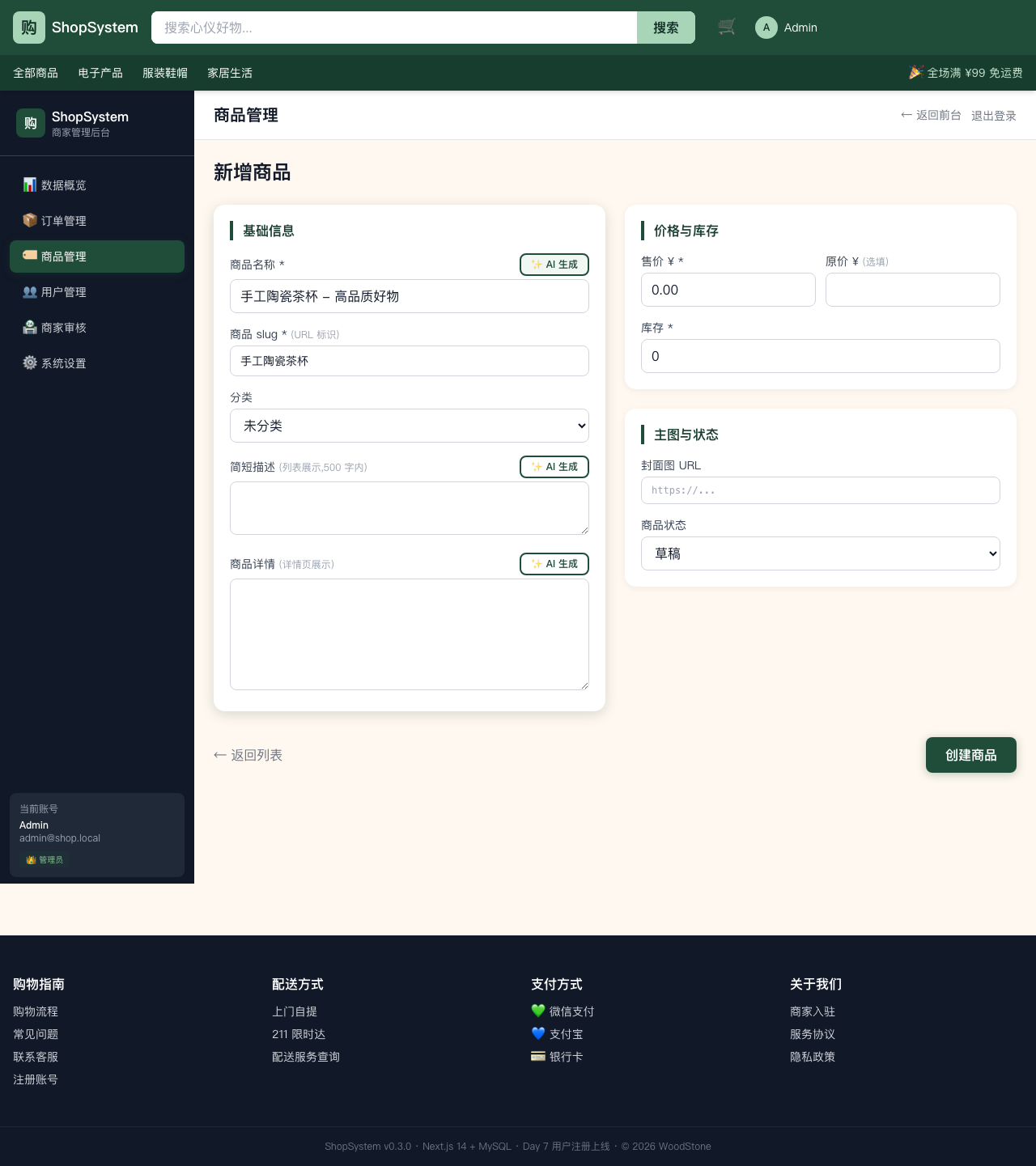Click the 库存 input field

coord(821,356)
